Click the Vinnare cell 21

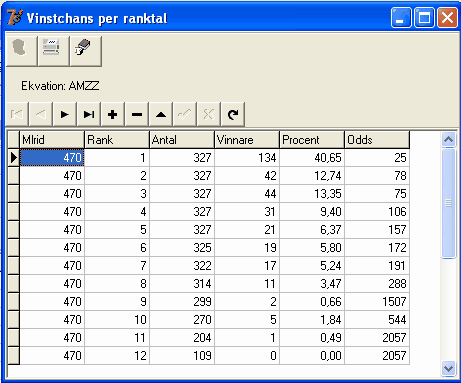tap(247, 229)
